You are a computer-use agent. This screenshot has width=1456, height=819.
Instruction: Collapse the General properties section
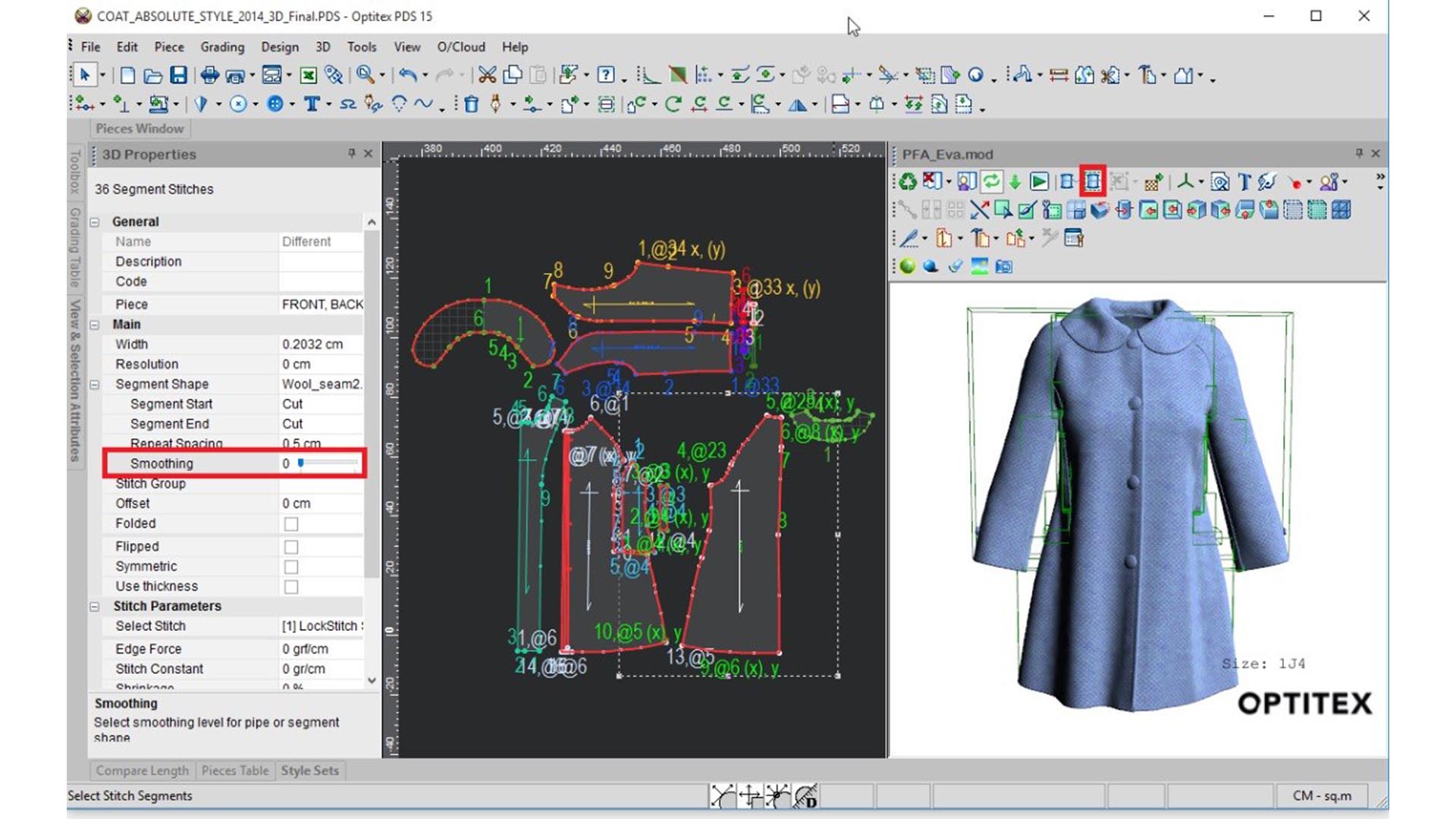[95, 222]
